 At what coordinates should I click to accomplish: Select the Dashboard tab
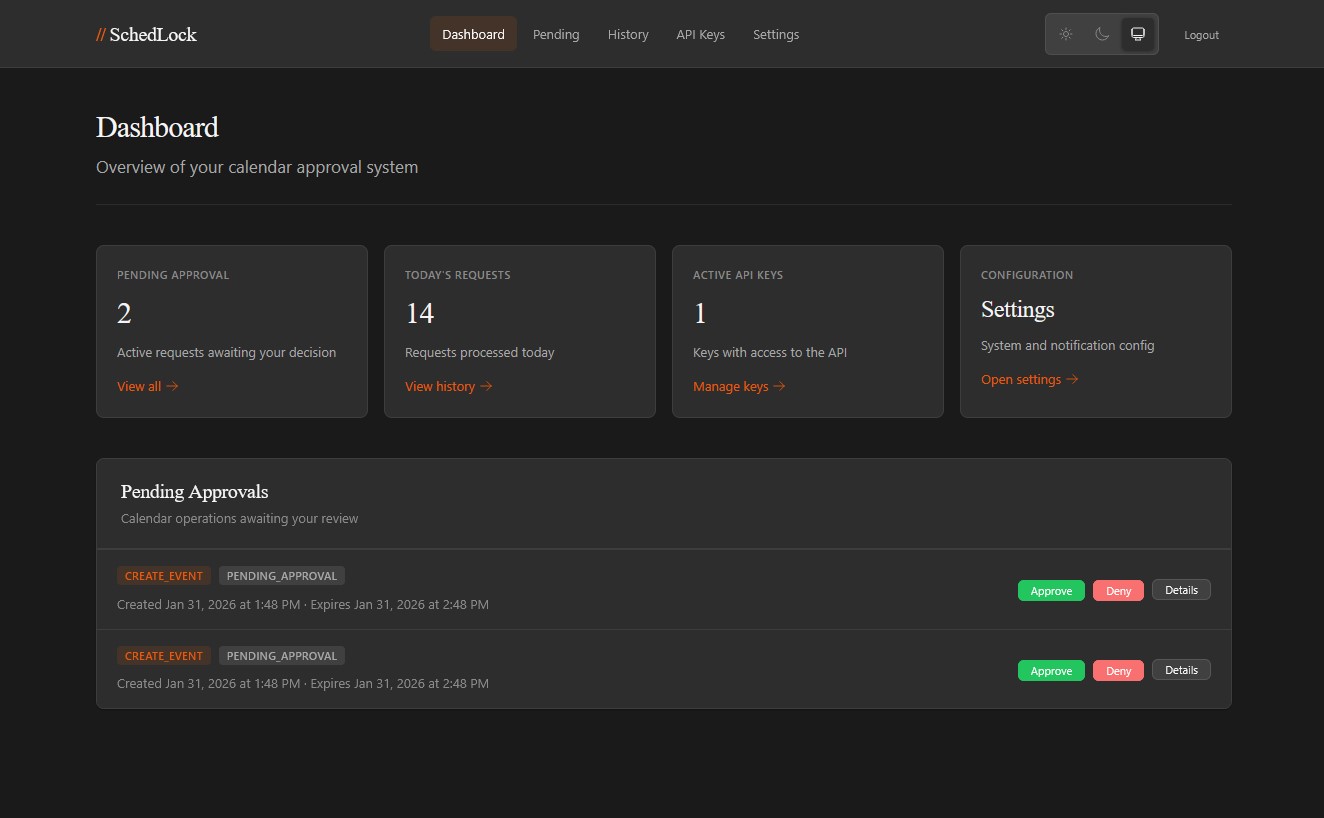click(473, 34)
